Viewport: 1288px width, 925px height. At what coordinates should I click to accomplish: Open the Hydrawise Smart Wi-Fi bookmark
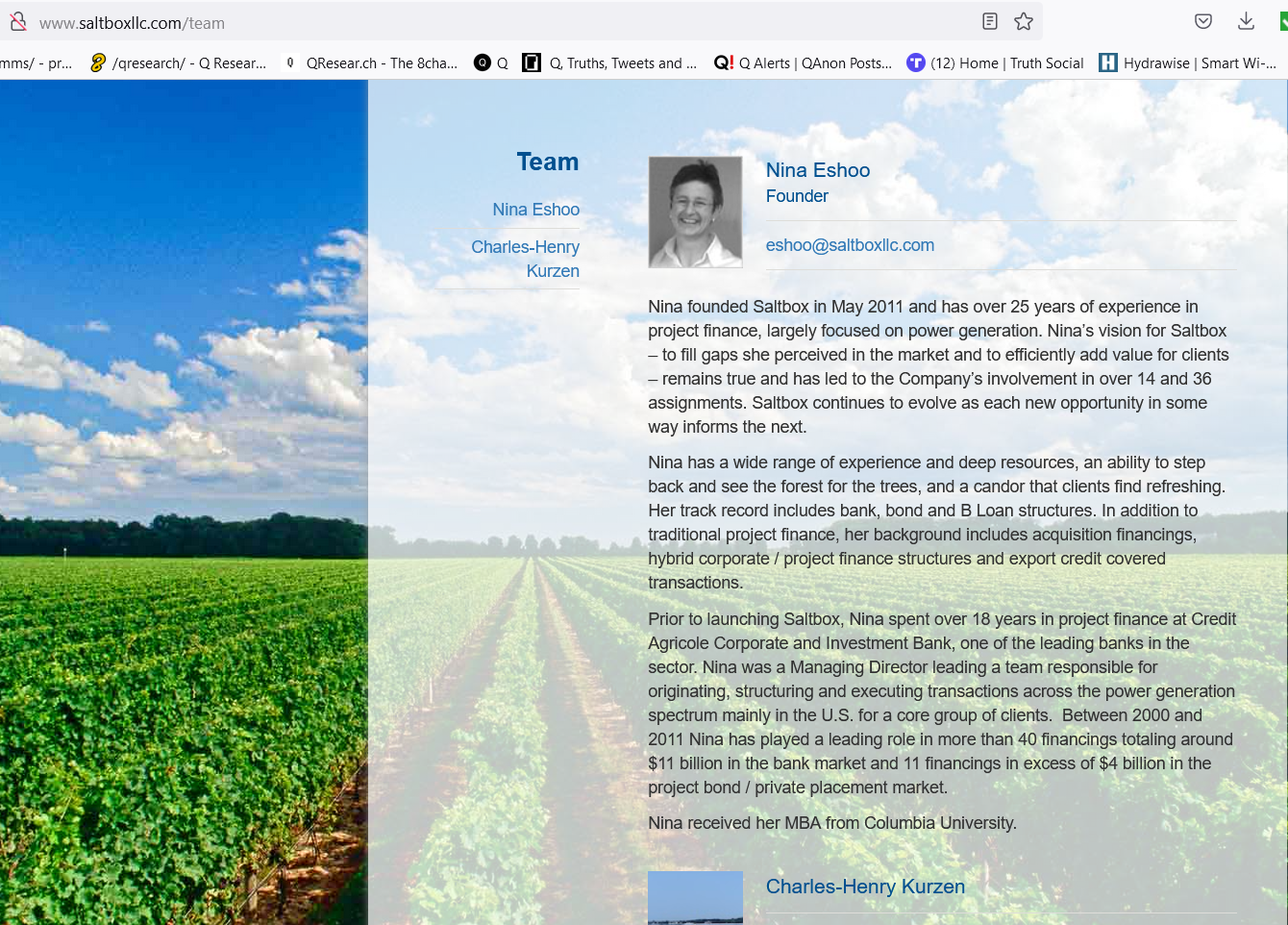[x=1188, y=63]
